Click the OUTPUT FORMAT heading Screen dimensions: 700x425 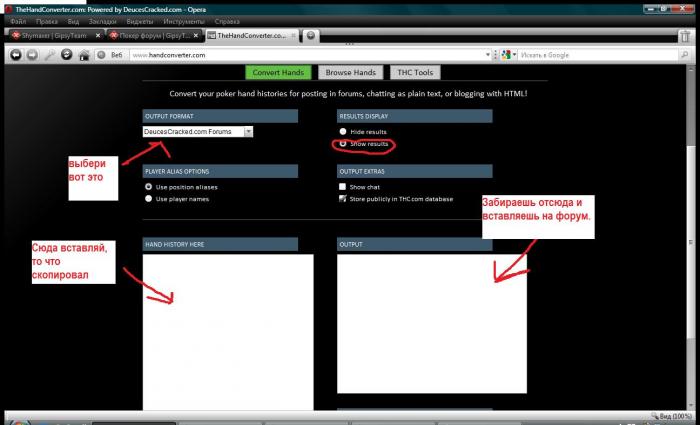(x=220, y=116)
